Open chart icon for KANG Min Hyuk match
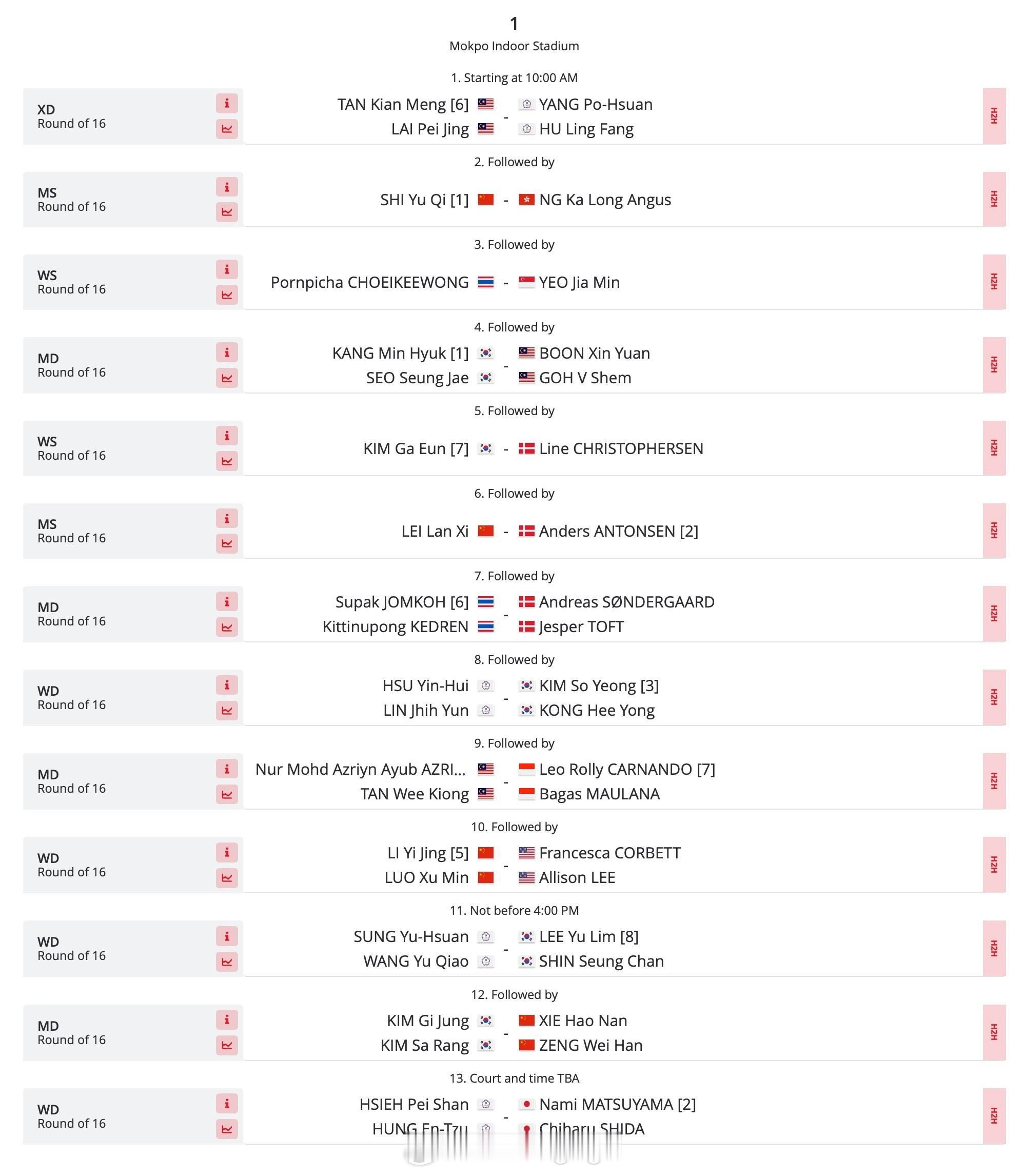This screenshot has height=1176, width=1024. tap(227, 378)
